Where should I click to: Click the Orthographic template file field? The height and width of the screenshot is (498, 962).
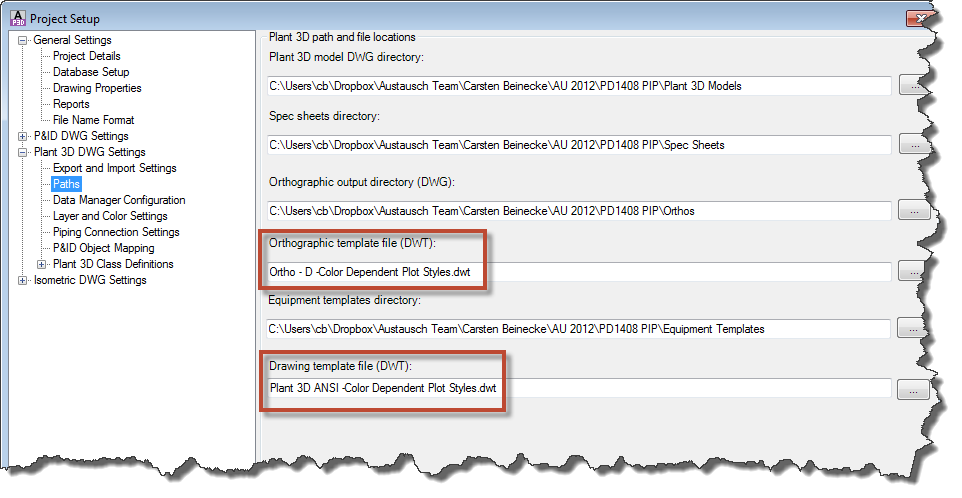[579, 272]
